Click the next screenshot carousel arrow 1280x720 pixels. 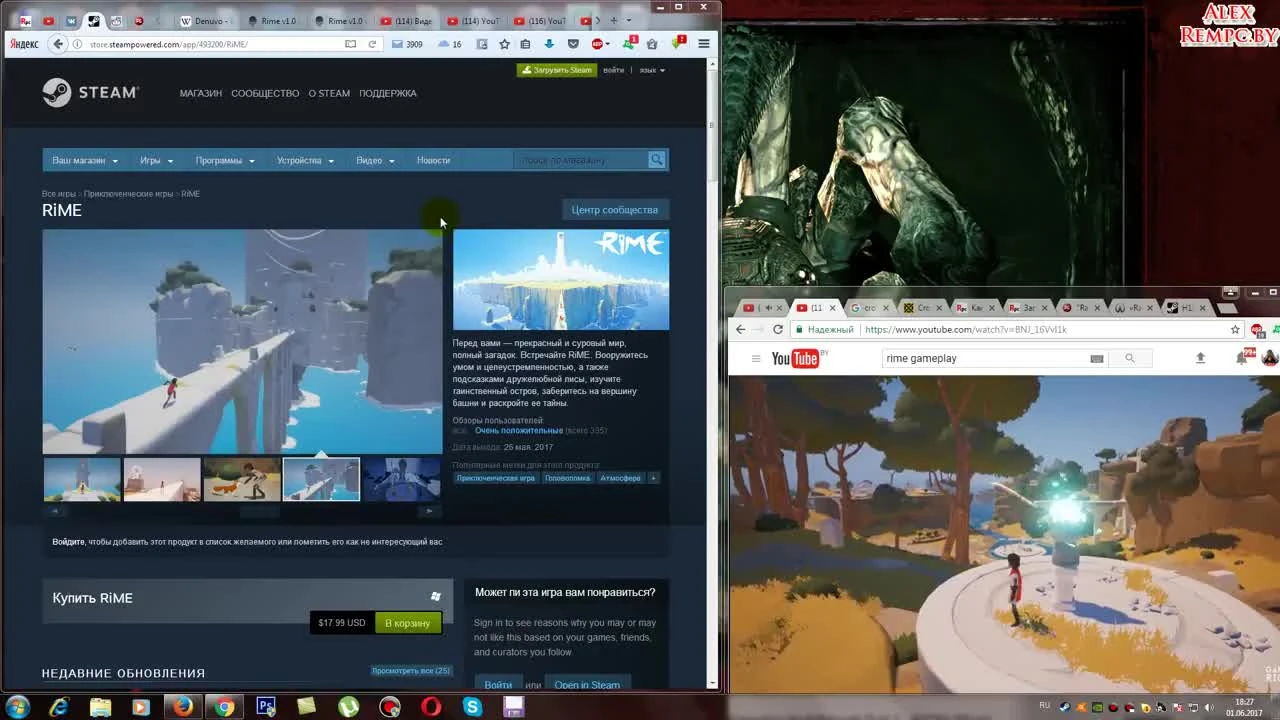(430, 511)
